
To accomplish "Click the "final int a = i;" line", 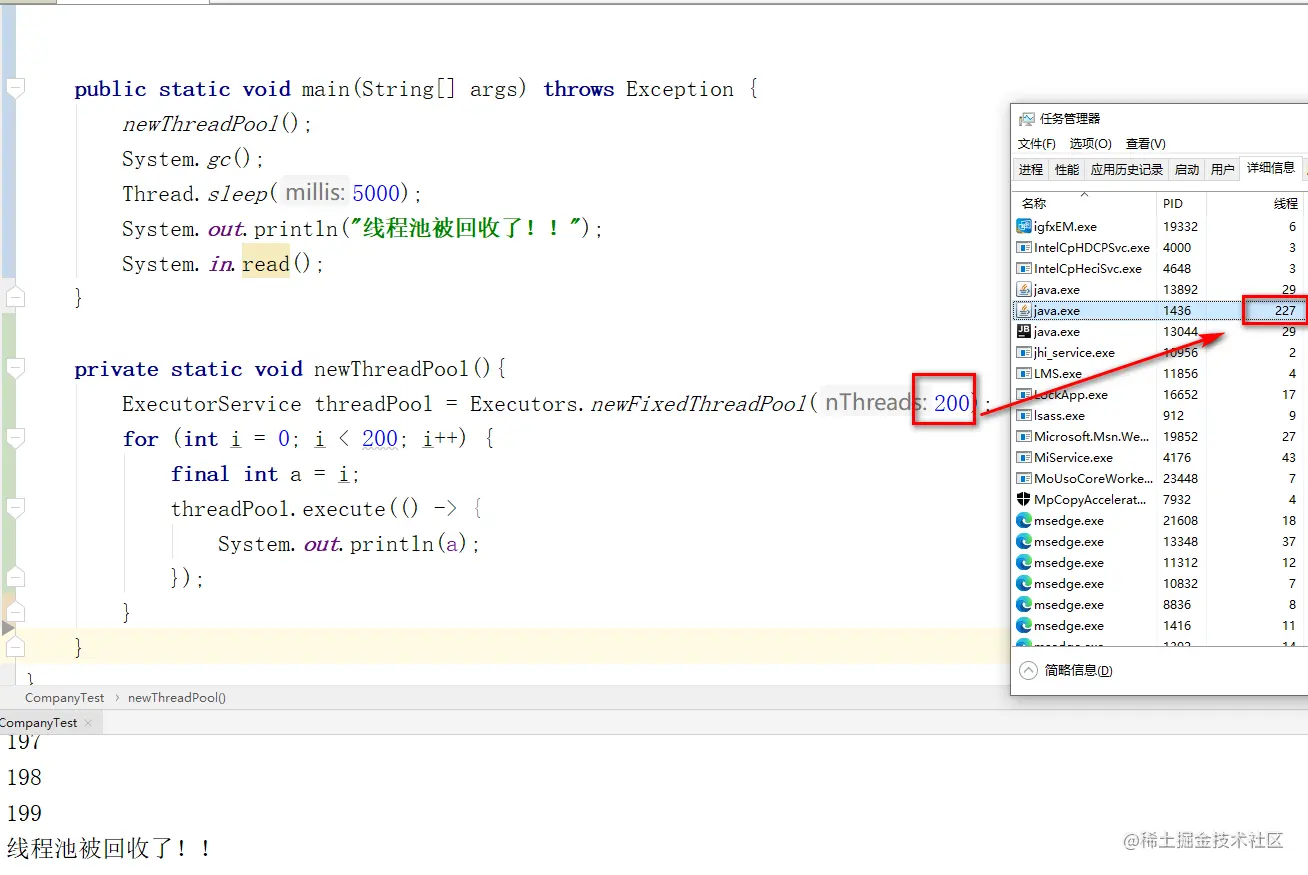I will click(x=265, y=474).
